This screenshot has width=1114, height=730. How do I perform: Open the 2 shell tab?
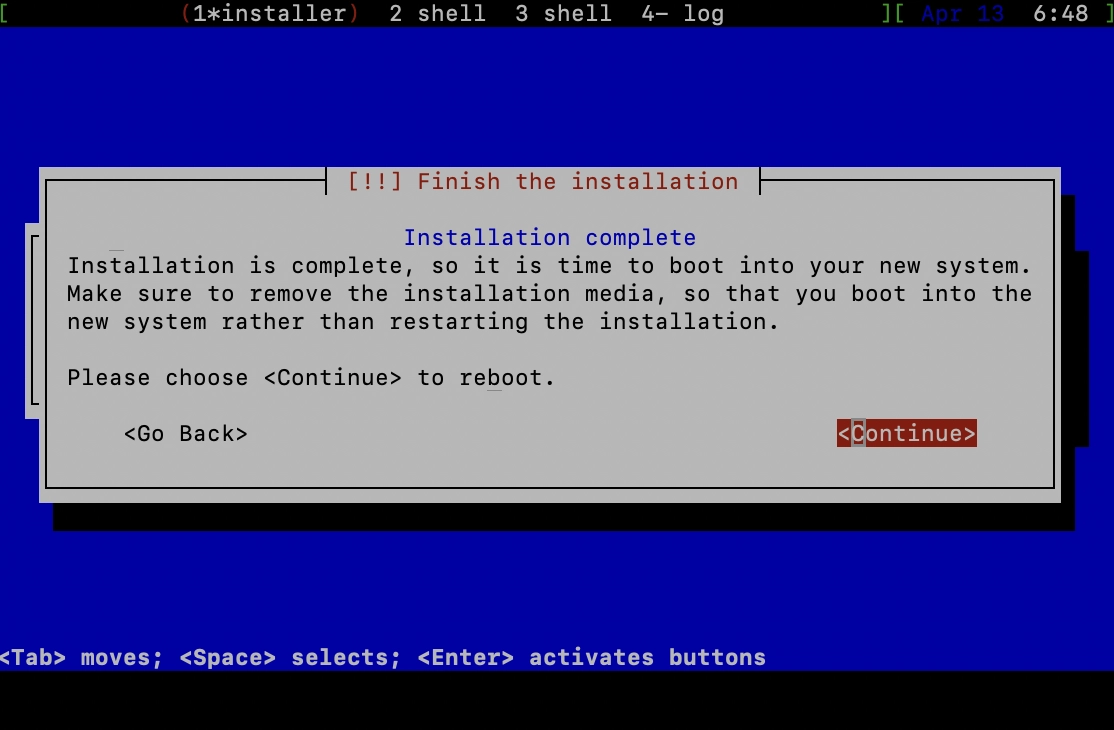[x=438, y=13]
